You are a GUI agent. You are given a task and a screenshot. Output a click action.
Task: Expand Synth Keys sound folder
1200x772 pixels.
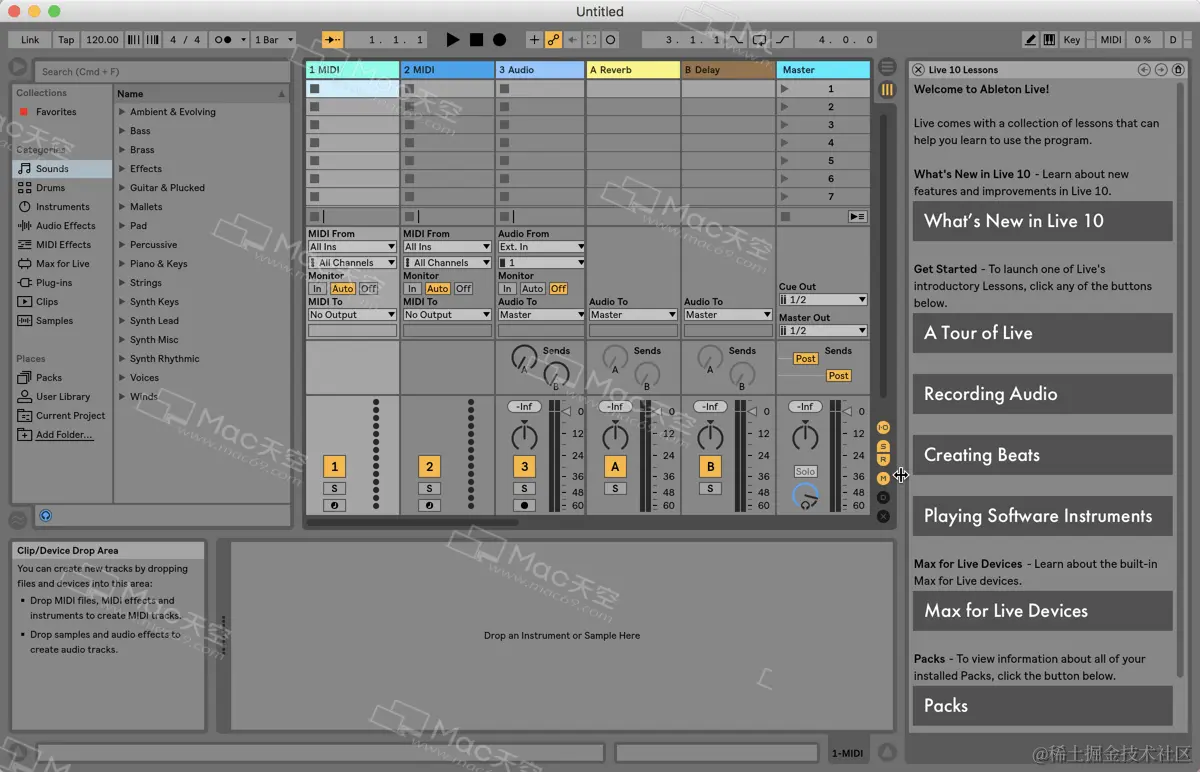coord(122,302)
